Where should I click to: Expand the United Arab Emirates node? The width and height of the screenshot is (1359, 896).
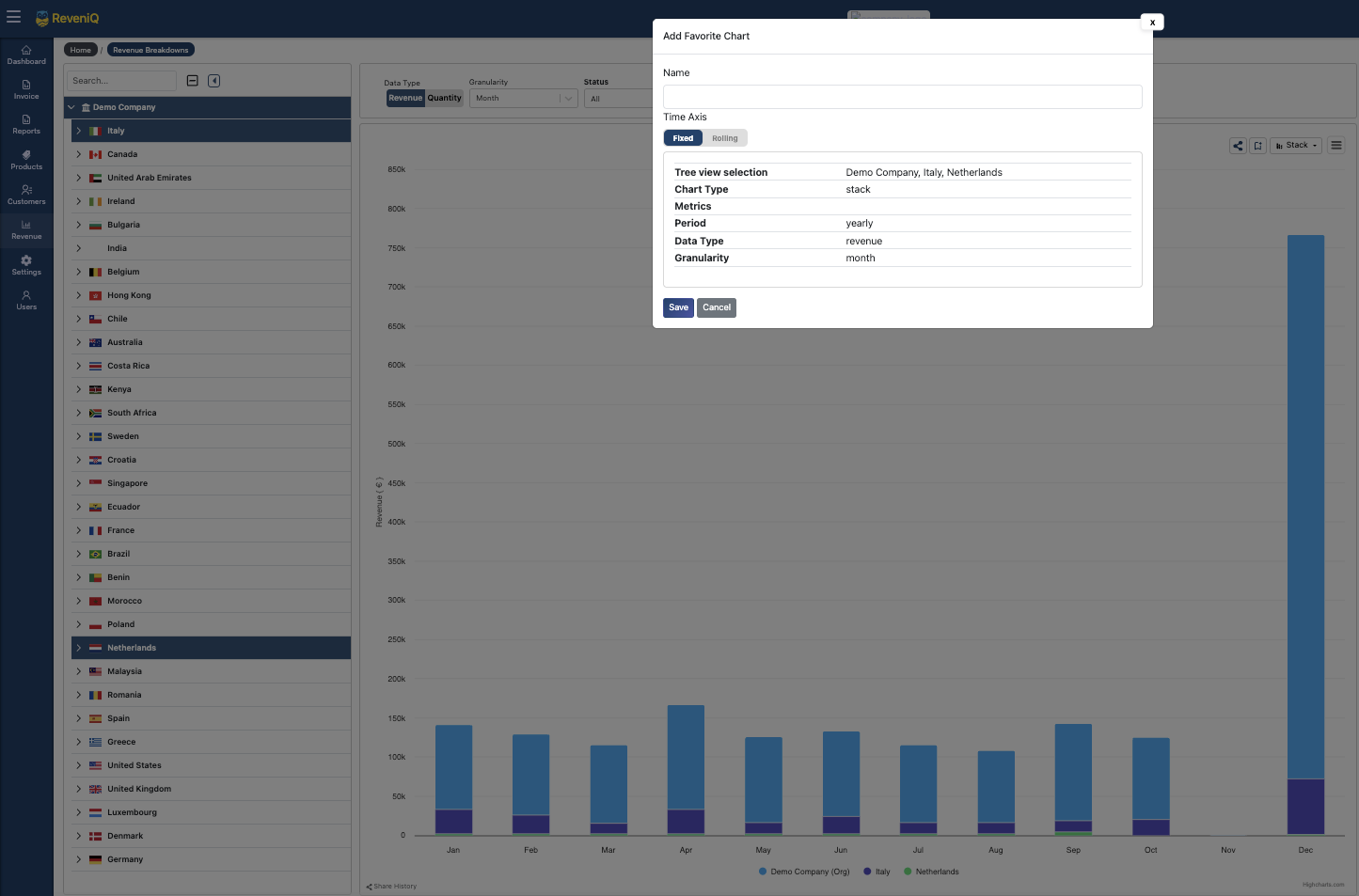coord(79,178)
